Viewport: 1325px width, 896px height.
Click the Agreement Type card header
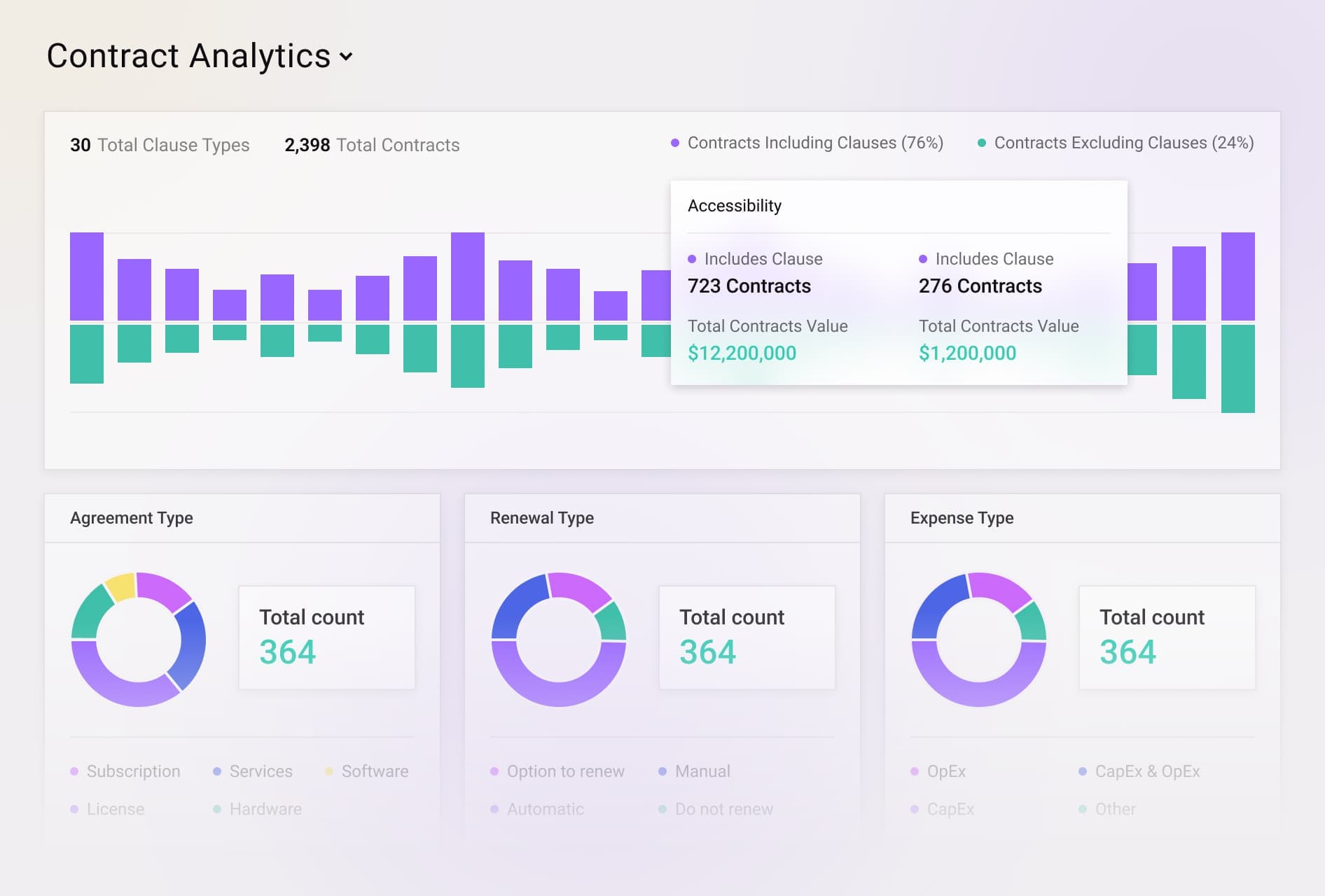[242, 518]
